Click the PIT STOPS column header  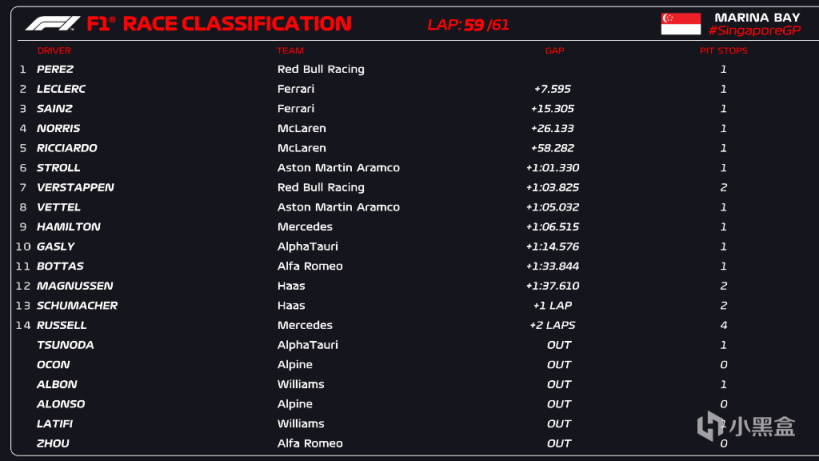722,50
